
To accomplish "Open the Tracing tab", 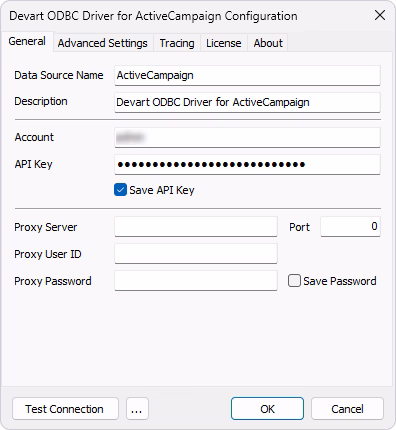I will coord(177,43).
